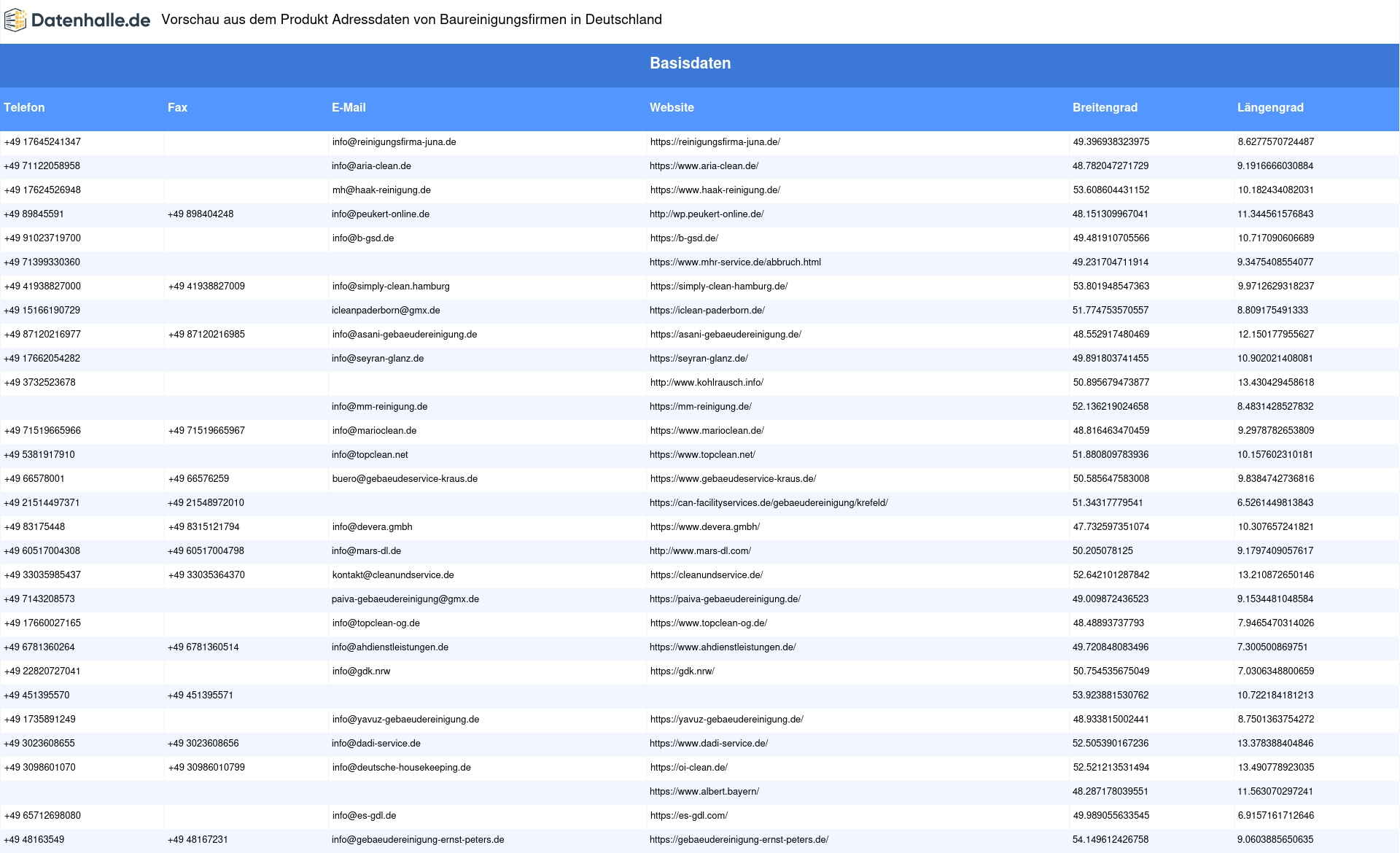The image size is (1400, 853).
Task: Click website http://www.kohlrausch.info/
Action: [707, 383]
